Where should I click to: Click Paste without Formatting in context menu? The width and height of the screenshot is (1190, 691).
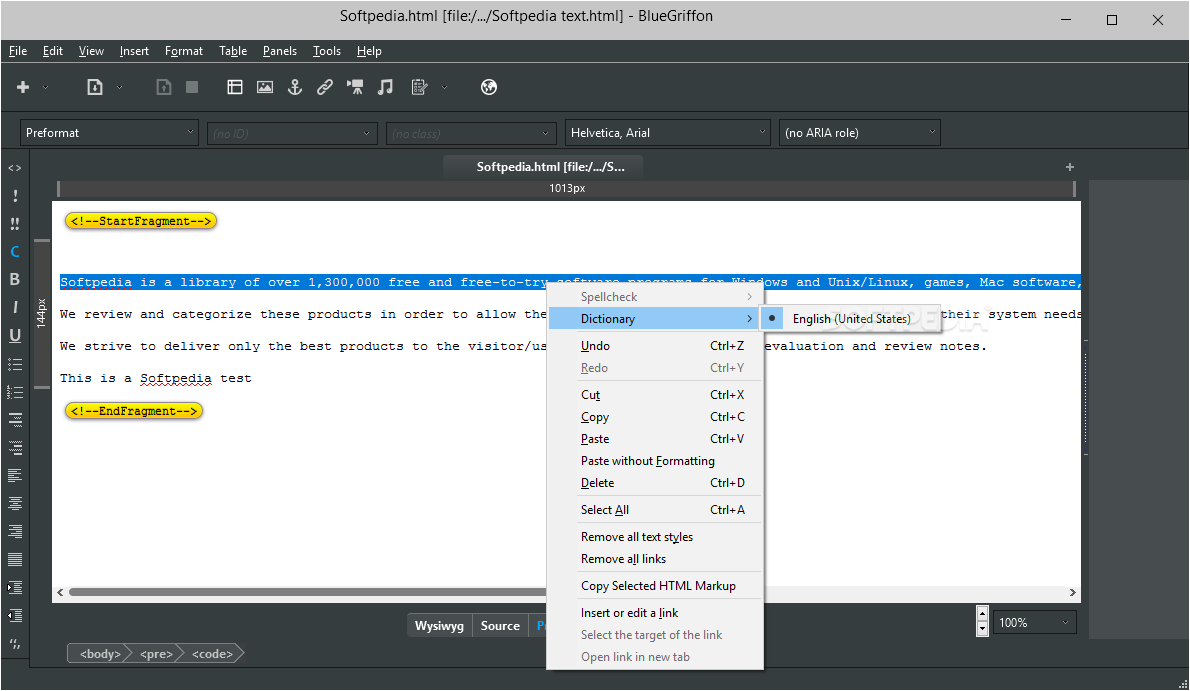[x=647, y=461]
